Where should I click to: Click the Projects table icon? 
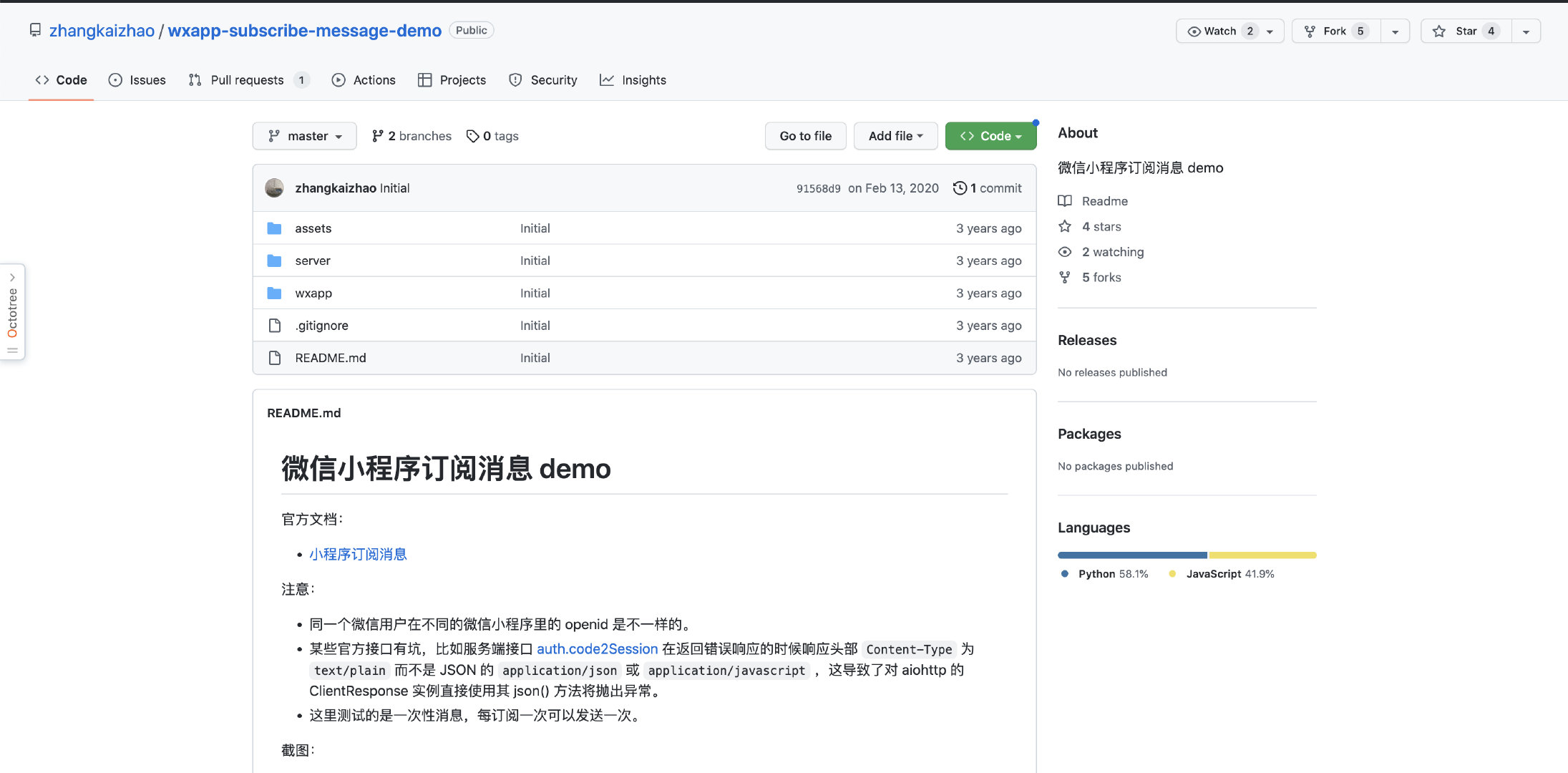pos(424,80)
